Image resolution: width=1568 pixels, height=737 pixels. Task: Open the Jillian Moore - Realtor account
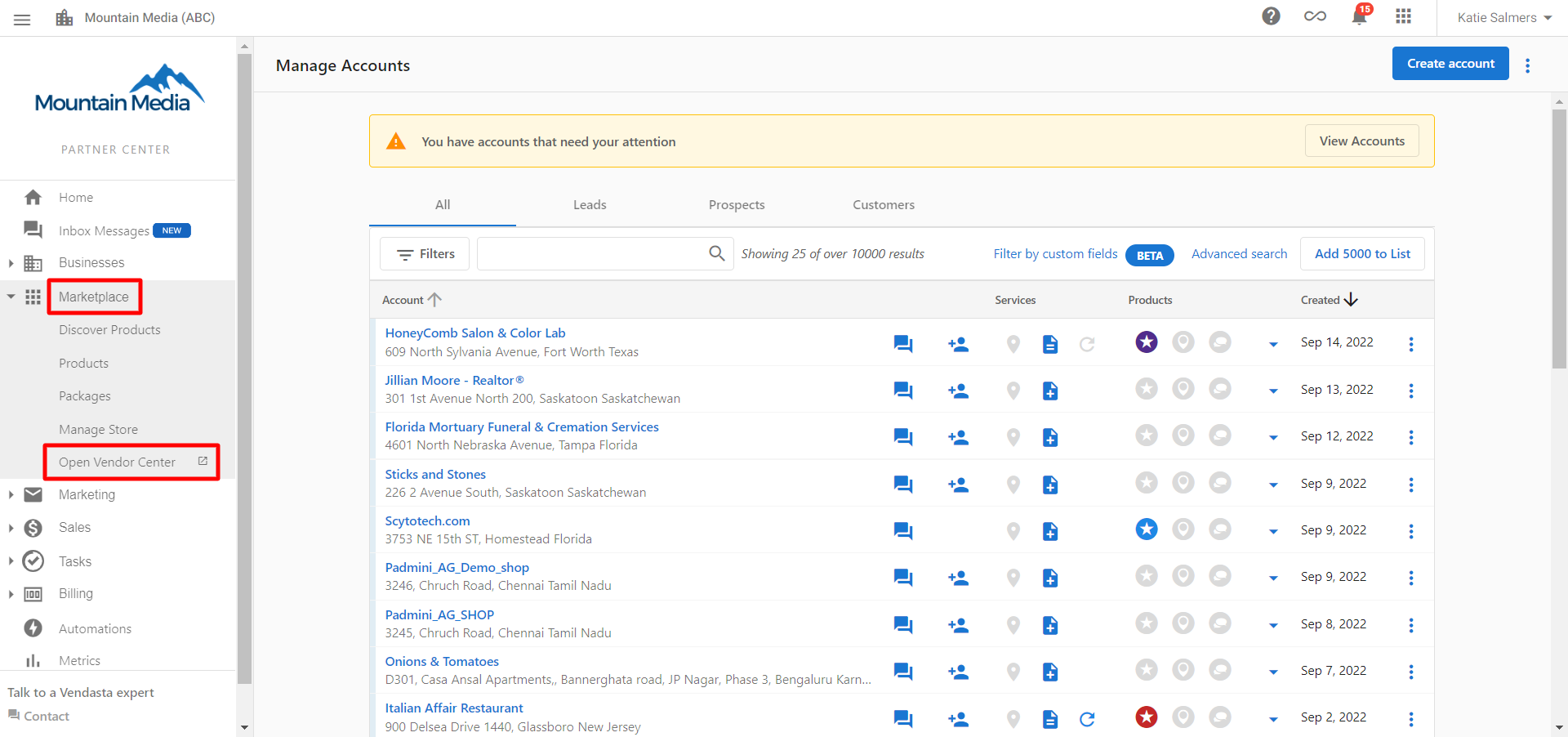coord(454,381)
